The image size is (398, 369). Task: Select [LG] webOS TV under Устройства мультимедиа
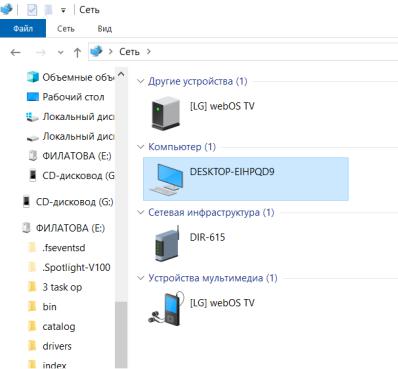222,303
